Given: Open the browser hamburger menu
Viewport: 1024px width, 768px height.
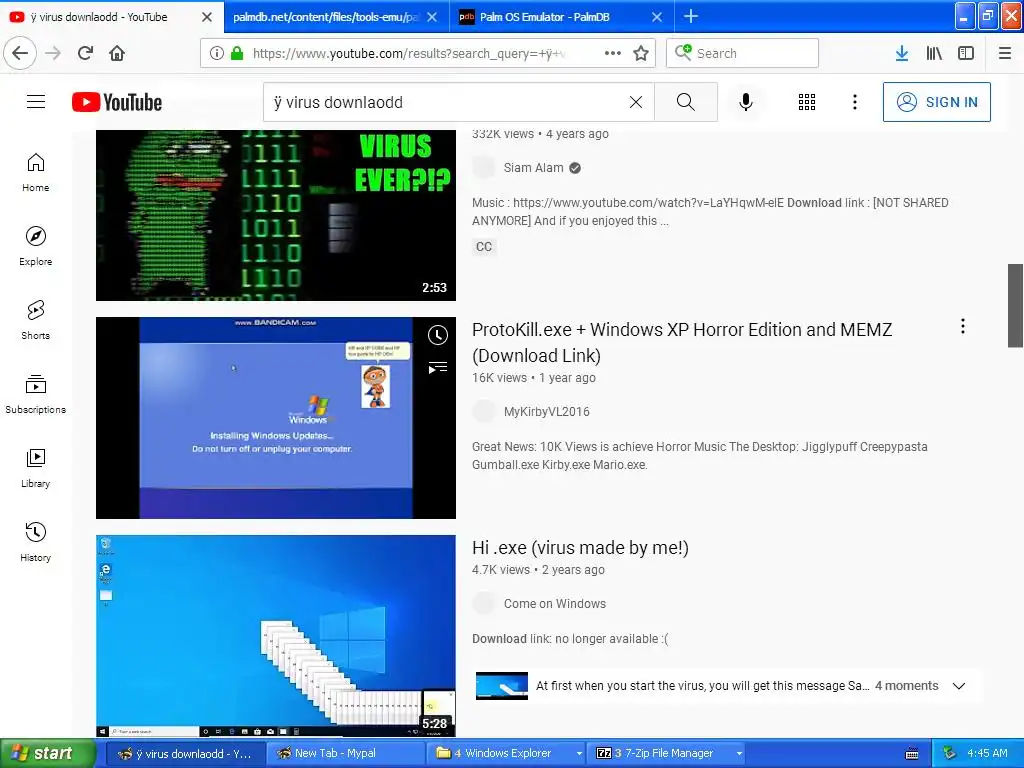Looking at the screenshot, I should click(x=1005, y=53).
